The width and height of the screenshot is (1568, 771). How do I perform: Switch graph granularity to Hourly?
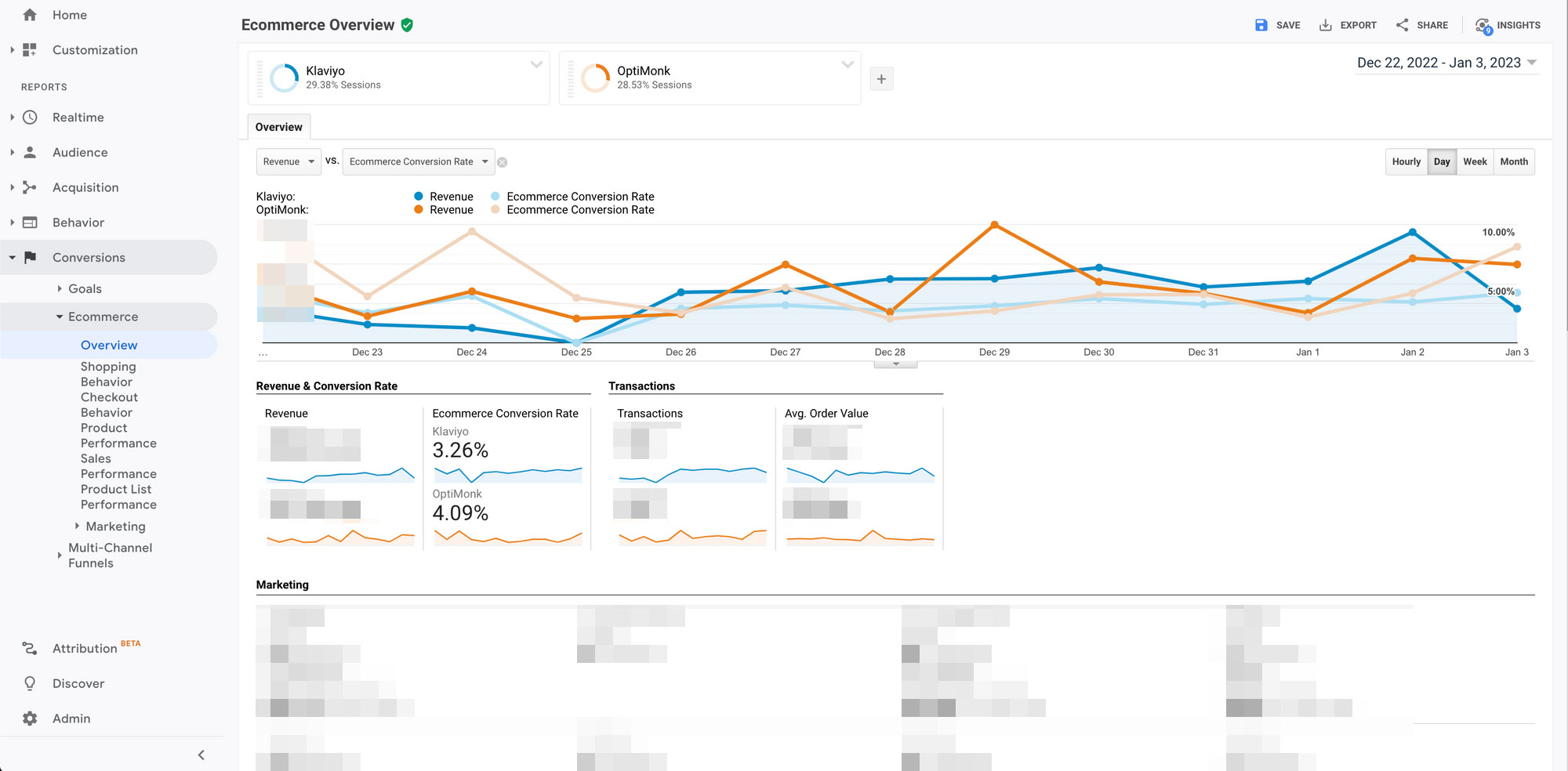[x=1406, y=161]
